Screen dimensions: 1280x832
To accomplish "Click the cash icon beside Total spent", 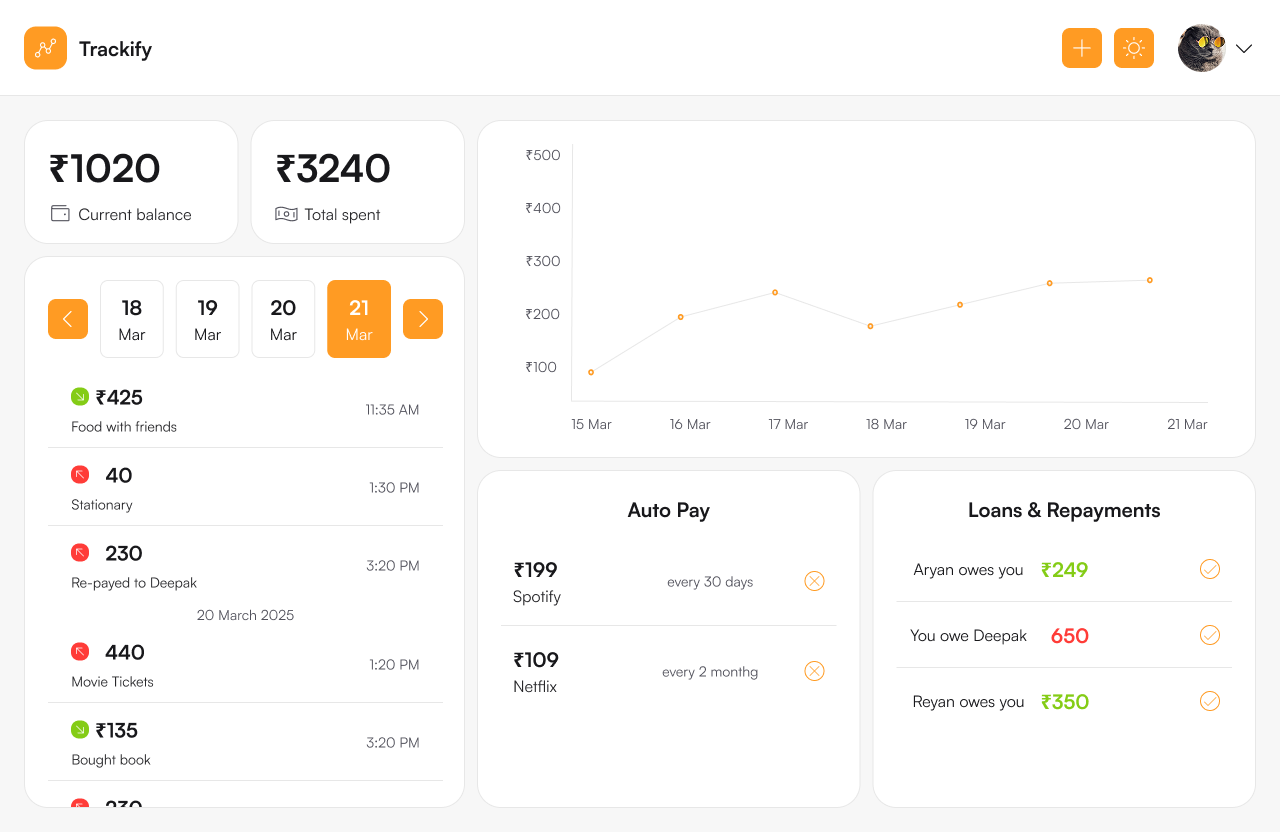I will [286, 214].
